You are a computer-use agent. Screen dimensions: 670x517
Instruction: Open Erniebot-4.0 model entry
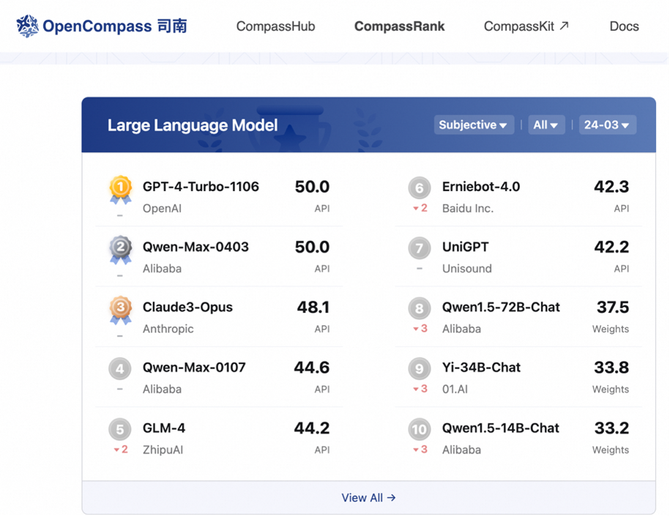point(481,187)
